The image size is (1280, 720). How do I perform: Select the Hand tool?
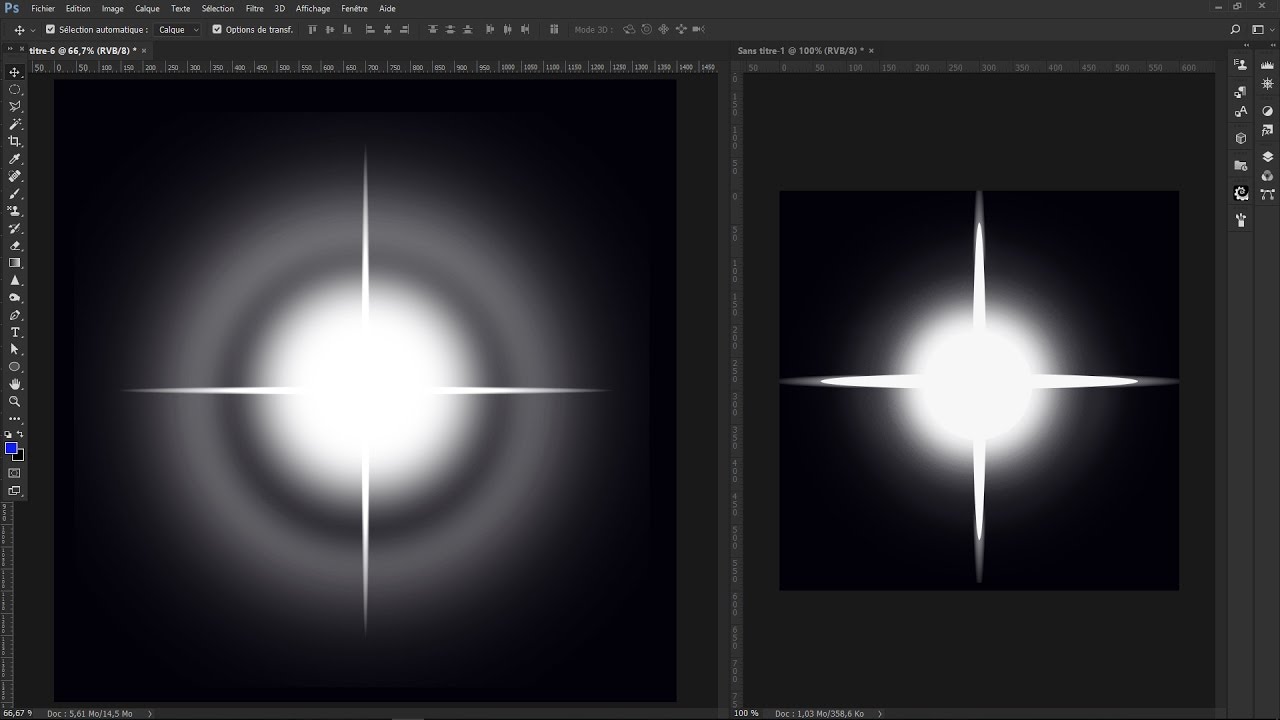point(15,384)
